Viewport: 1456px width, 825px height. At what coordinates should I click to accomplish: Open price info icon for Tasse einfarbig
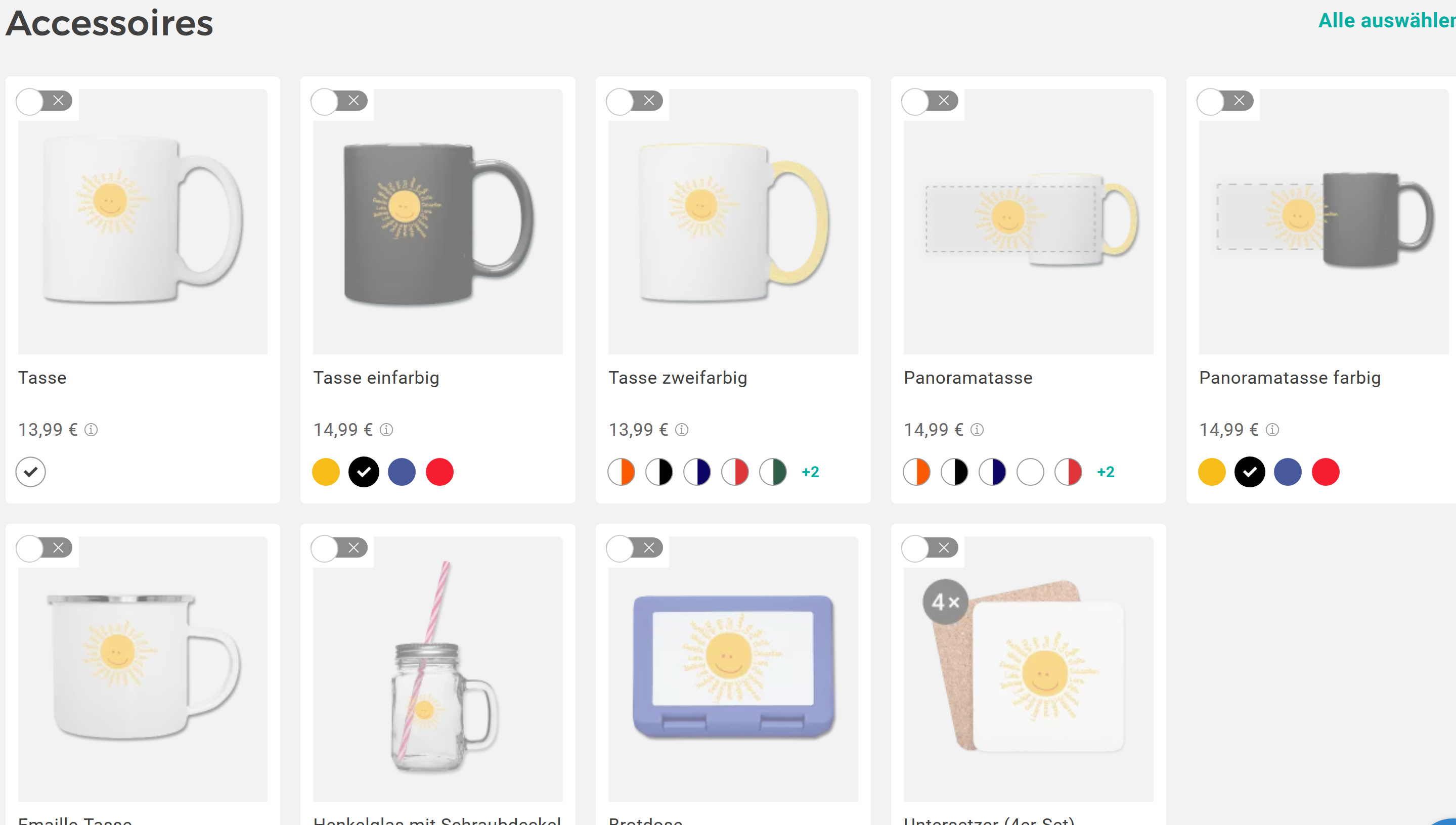click(x=386, y=430)
